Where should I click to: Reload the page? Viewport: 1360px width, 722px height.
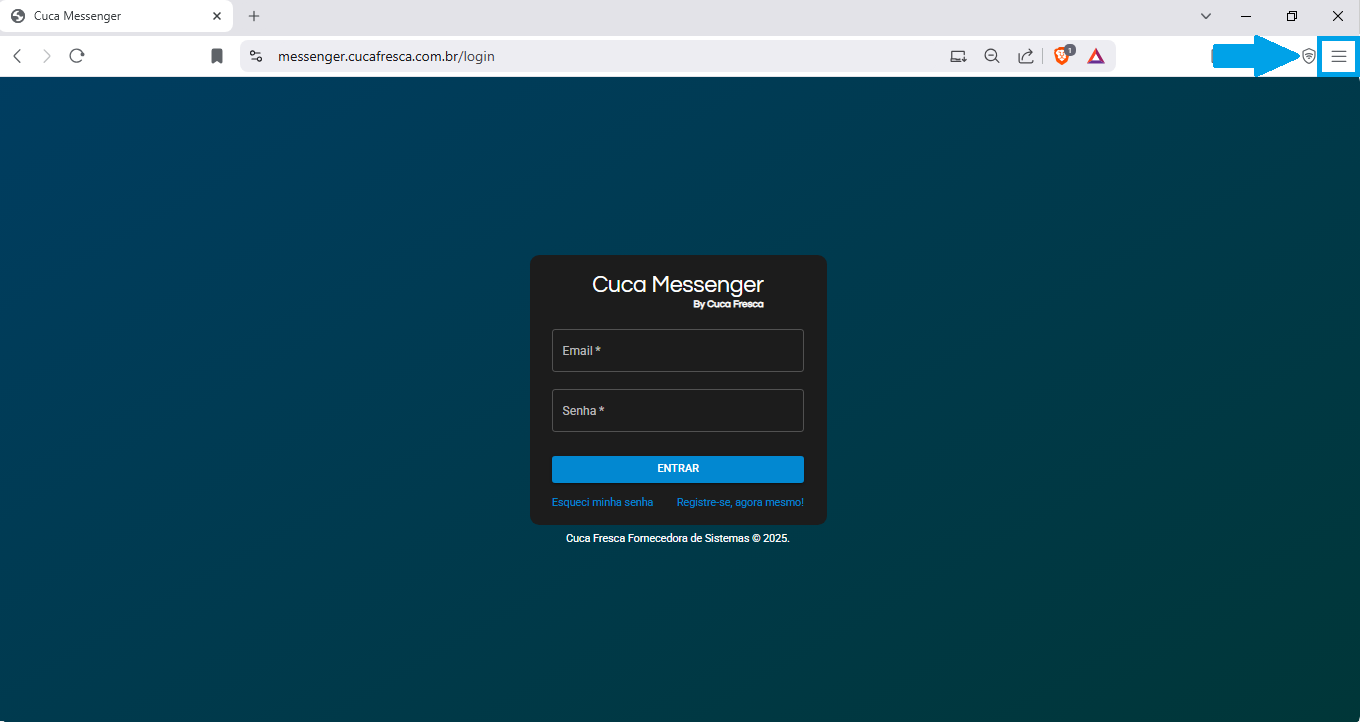[77, 56]
